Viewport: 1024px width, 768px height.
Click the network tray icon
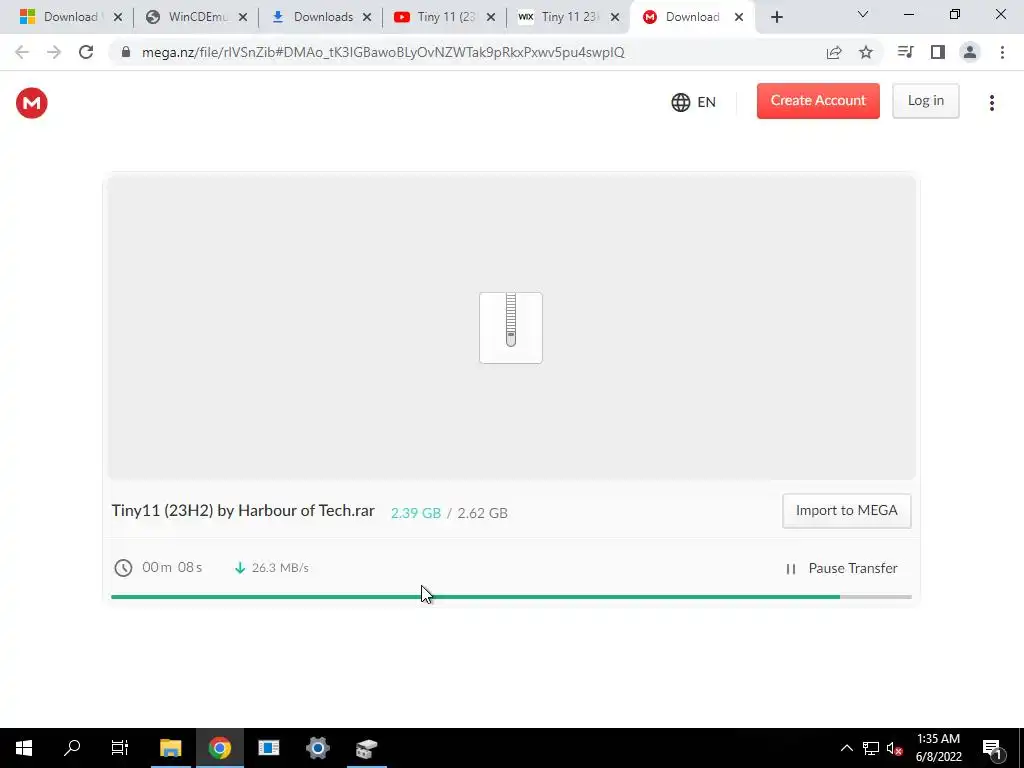pyautogui.click(x=871, y=748)
